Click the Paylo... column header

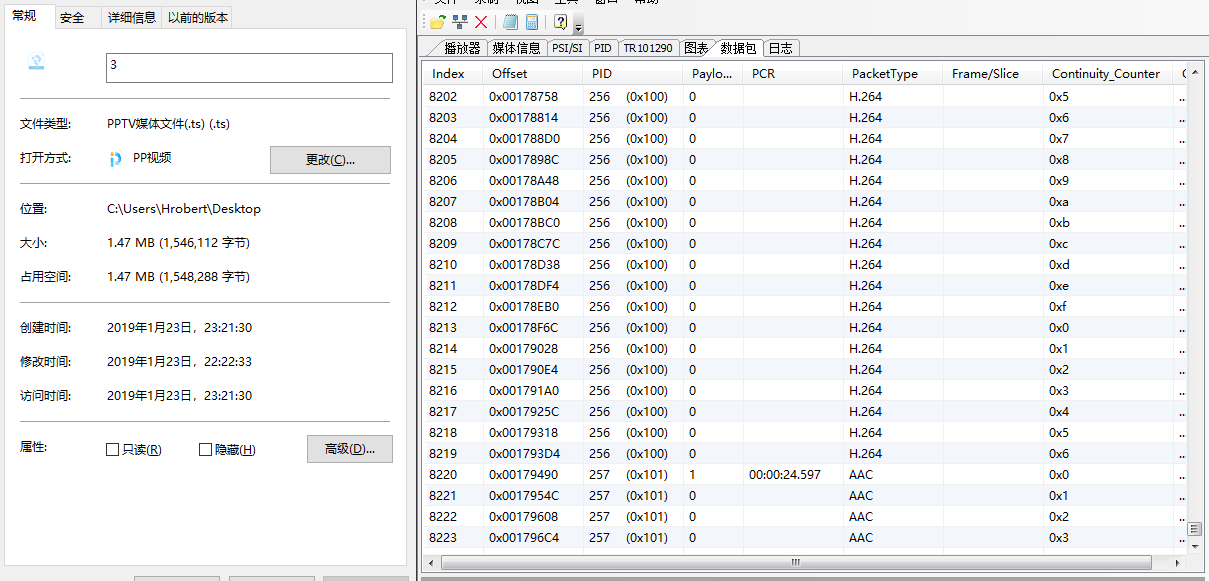713,73
